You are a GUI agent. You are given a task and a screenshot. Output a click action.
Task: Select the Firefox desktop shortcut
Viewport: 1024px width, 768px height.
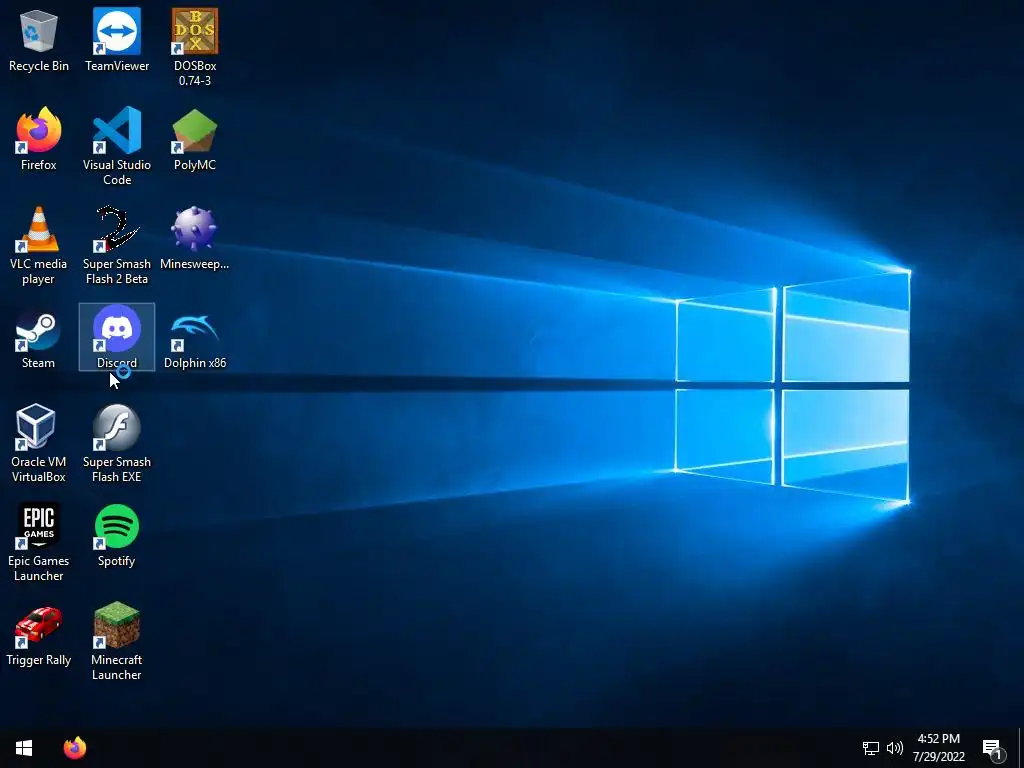coord(39,139)
